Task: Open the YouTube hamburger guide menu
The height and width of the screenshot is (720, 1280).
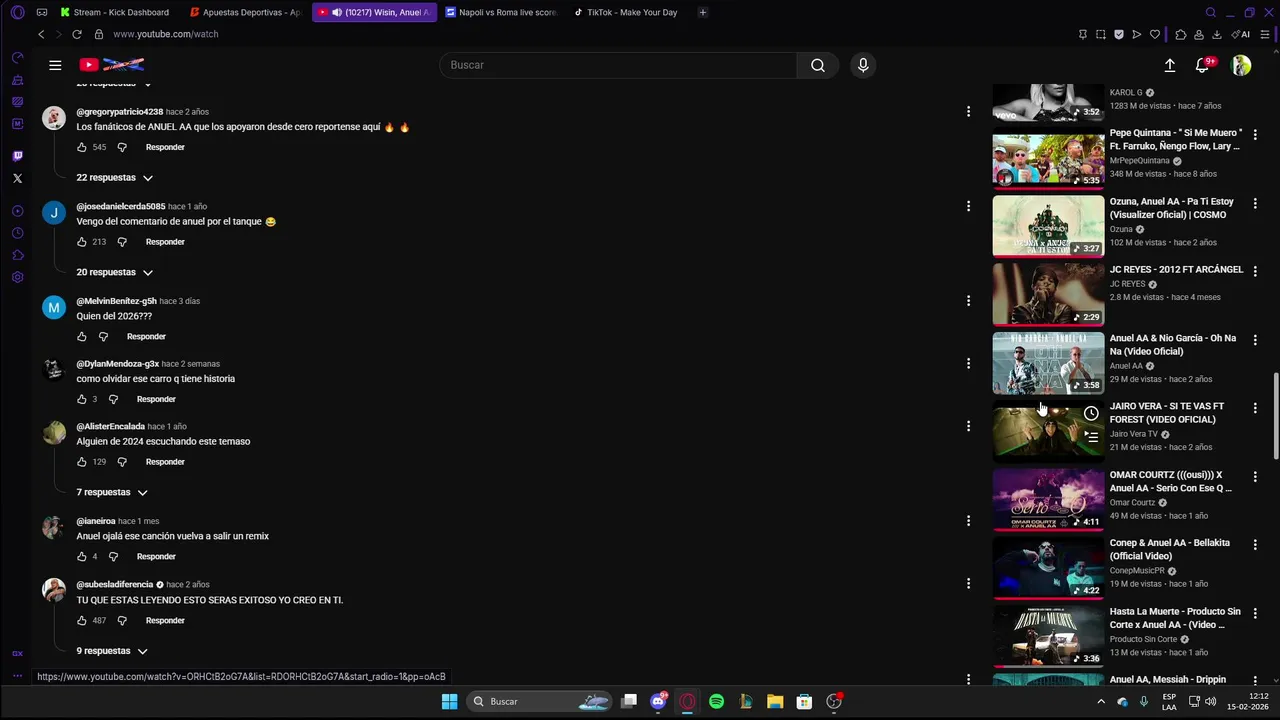Action: [55, 65]
